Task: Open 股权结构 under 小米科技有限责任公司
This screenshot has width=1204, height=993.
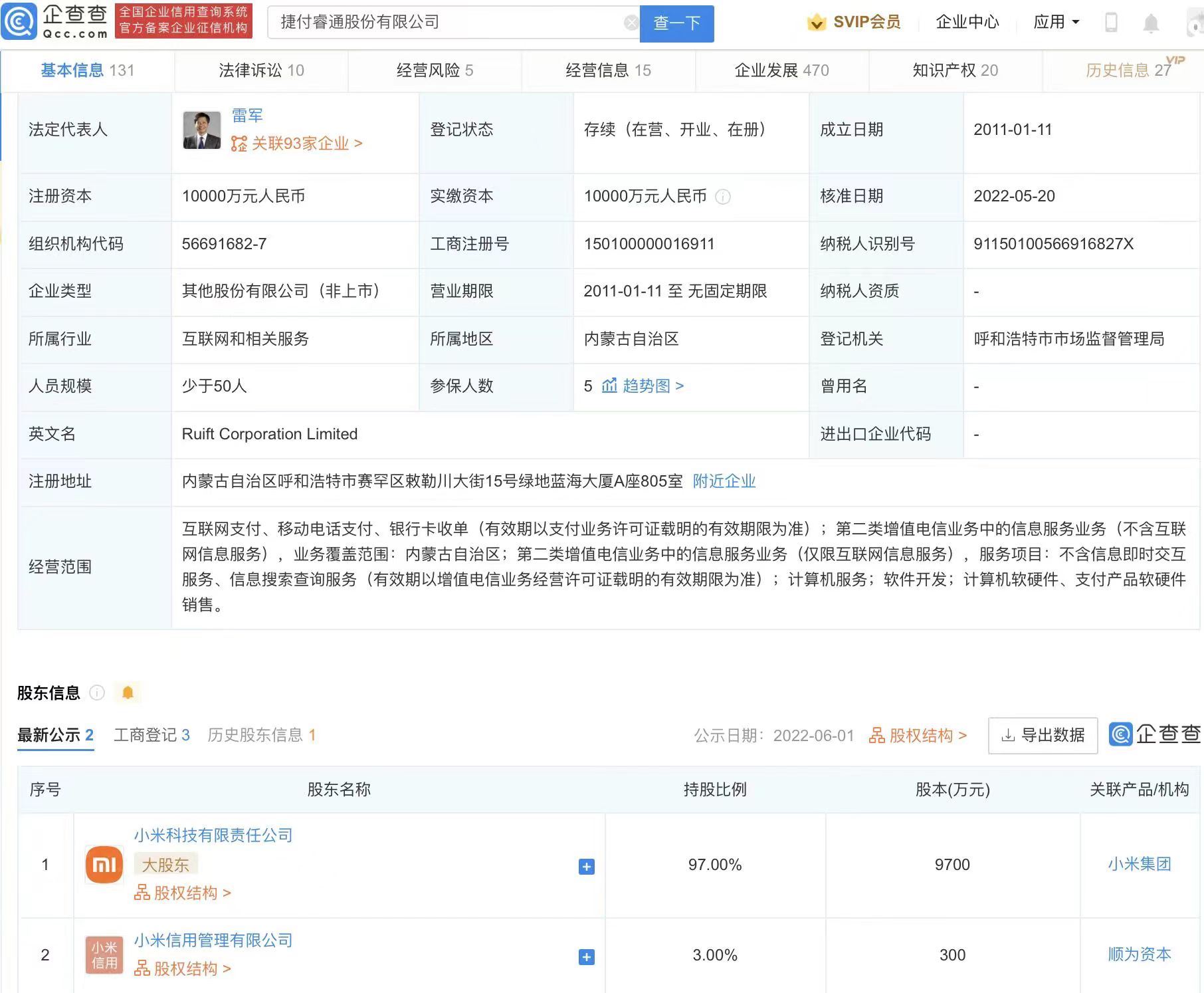Action: coord(183,893)
